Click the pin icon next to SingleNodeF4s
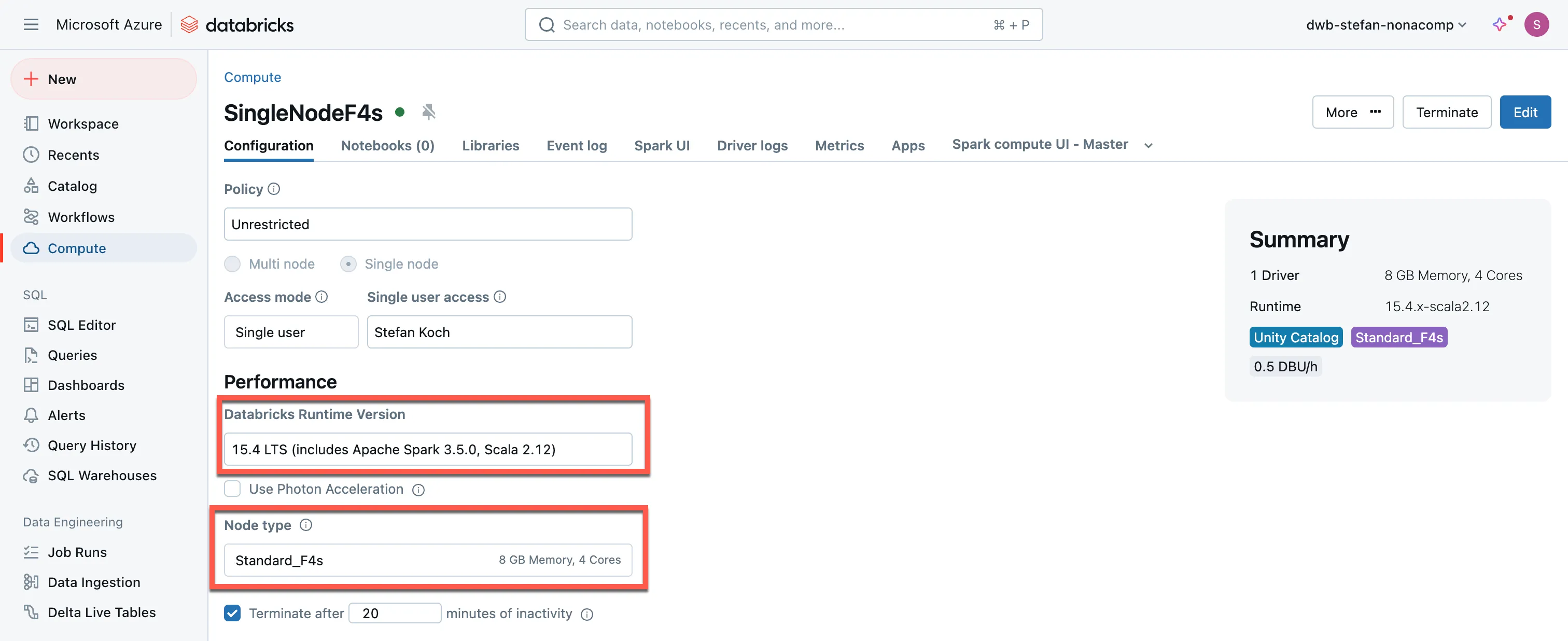The image size is (1568, 641). tap(428, 112)
